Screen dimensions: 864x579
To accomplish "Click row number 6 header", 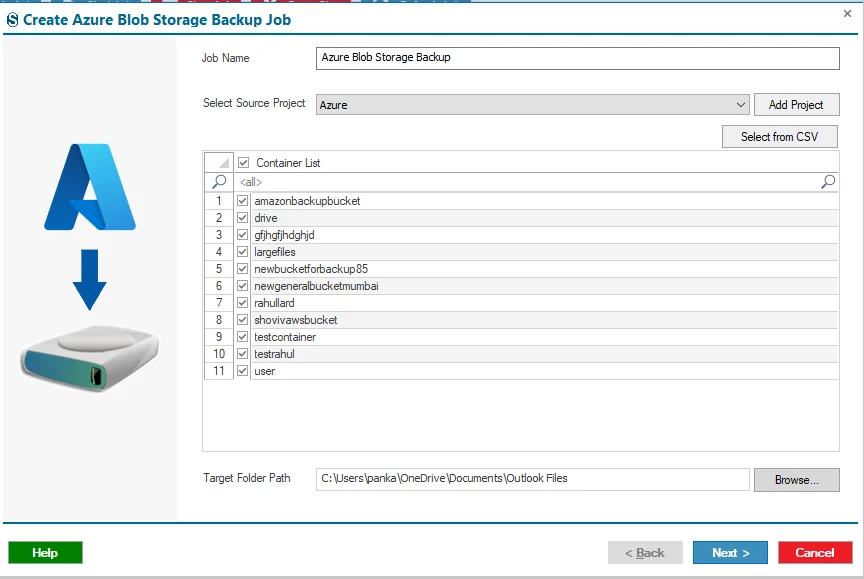I will [219, 286].
